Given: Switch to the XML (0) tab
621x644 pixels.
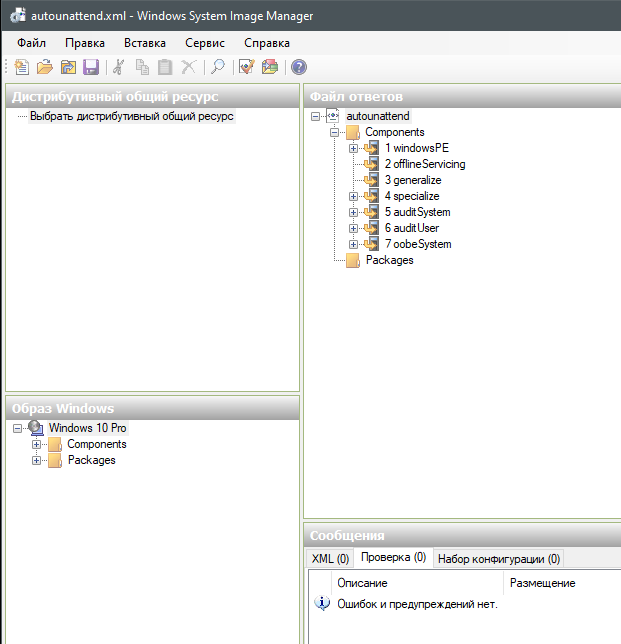Looking at the screenshot, I should 330,559.
